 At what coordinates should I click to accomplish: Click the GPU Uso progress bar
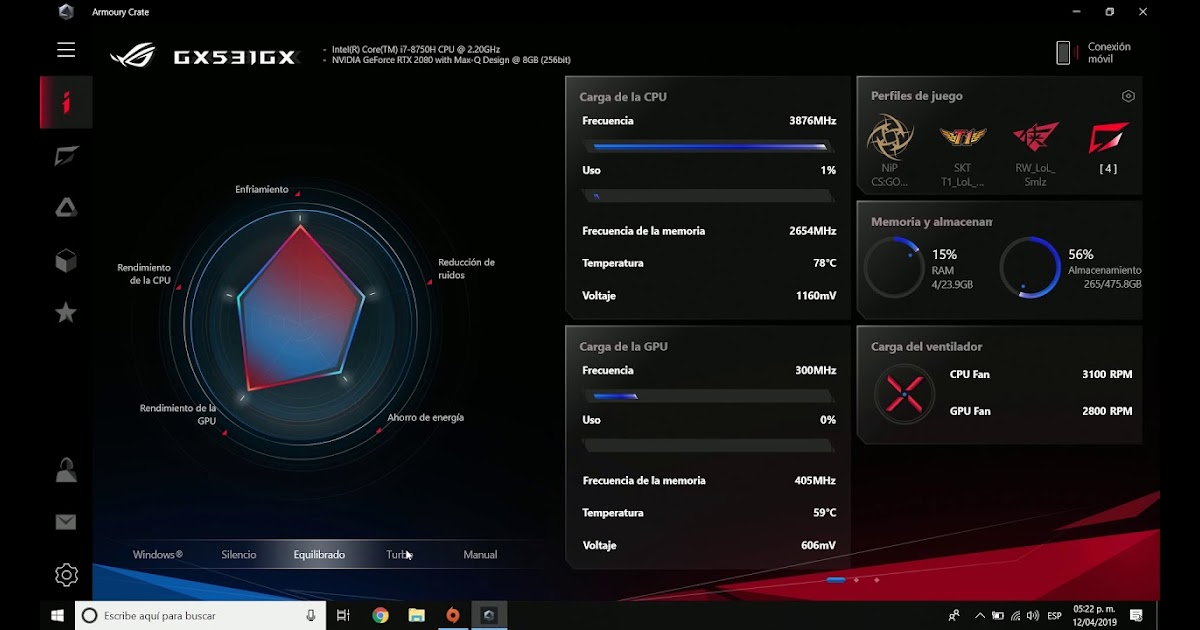[x=708, y=446]
